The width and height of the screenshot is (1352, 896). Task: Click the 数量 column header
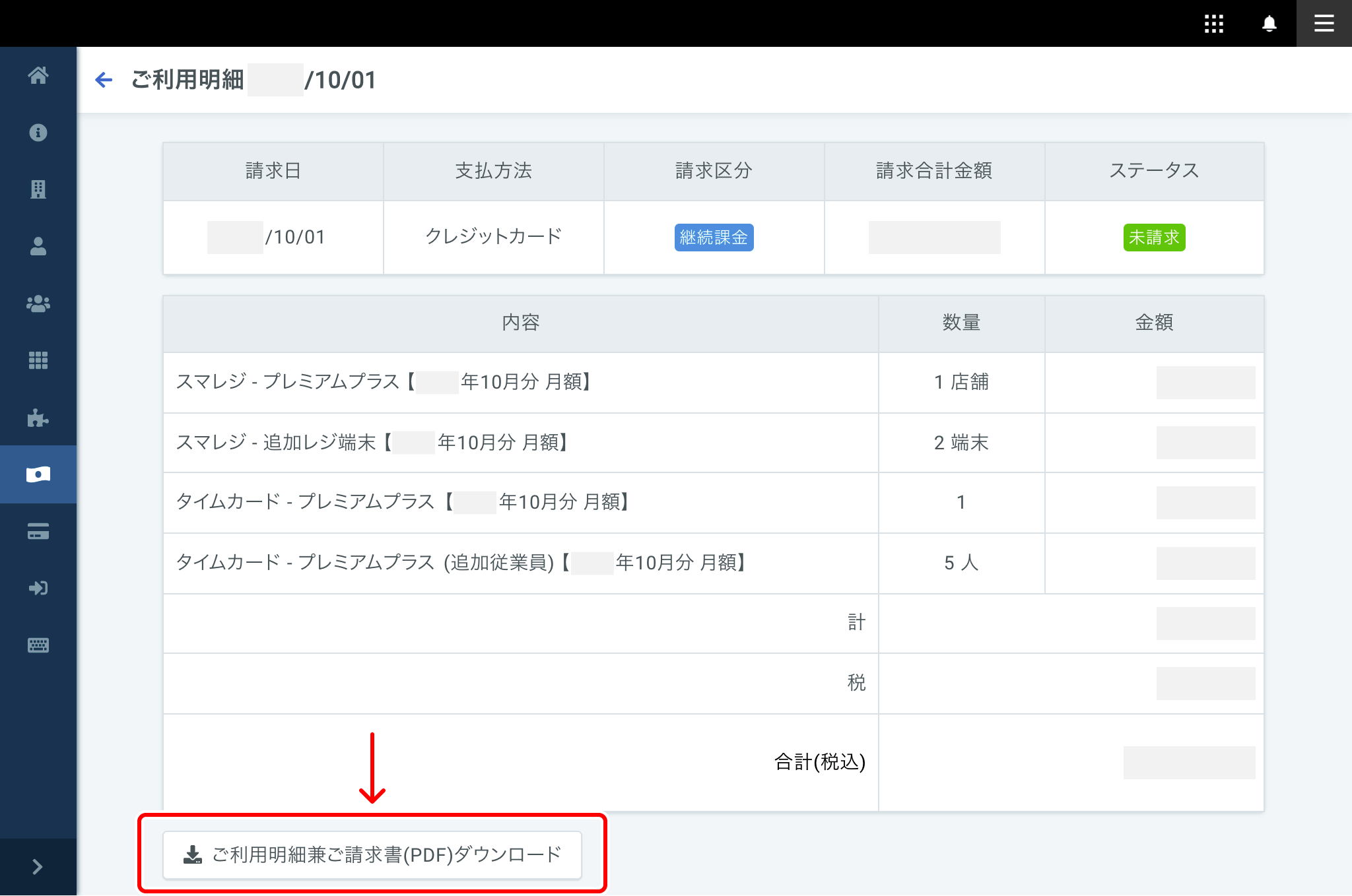(961, 323)
